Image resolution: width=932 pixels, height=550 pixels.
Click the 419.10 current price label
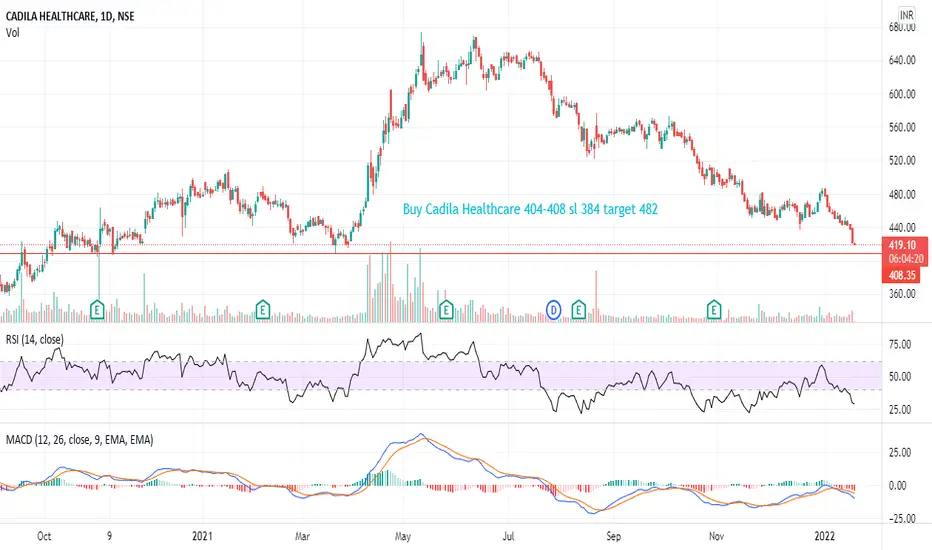(902, 245)
